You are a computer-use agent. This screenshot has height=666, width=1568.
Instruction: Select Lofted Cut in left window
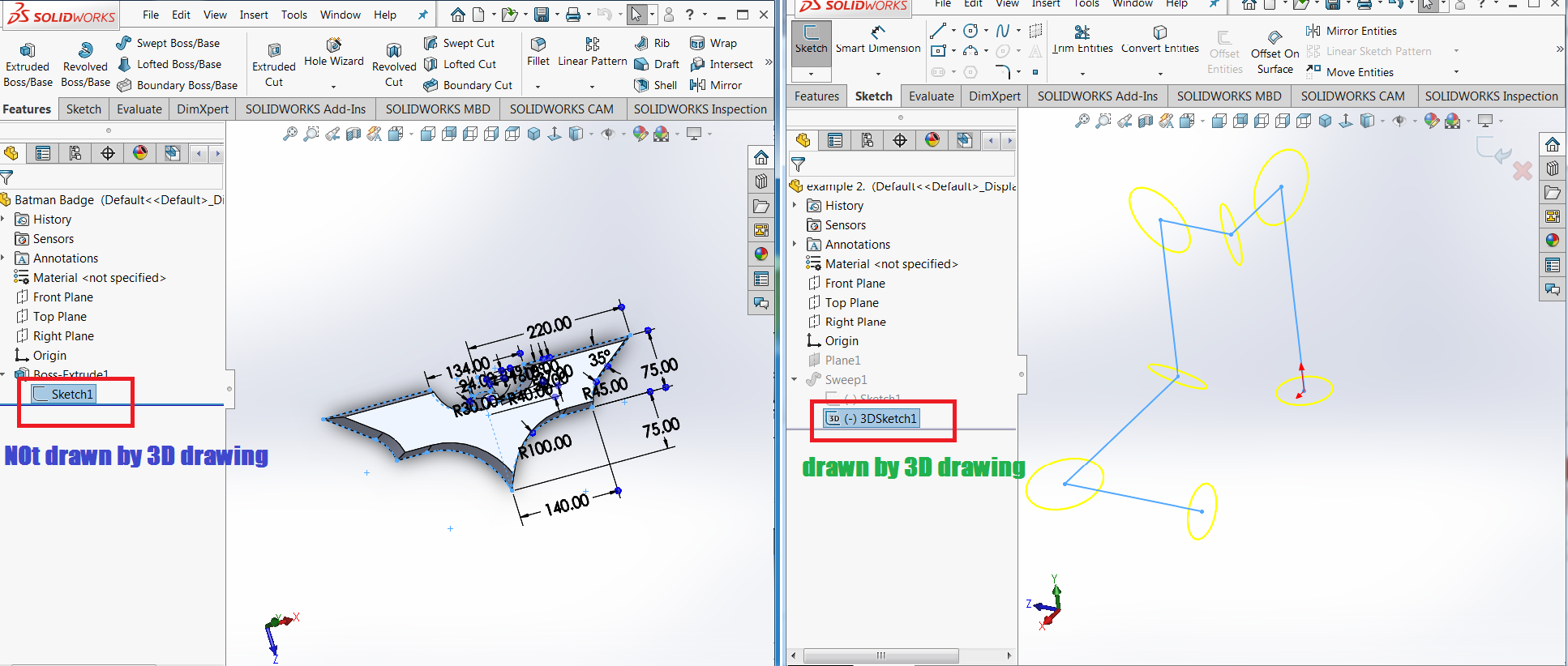(x=460, y=64)
